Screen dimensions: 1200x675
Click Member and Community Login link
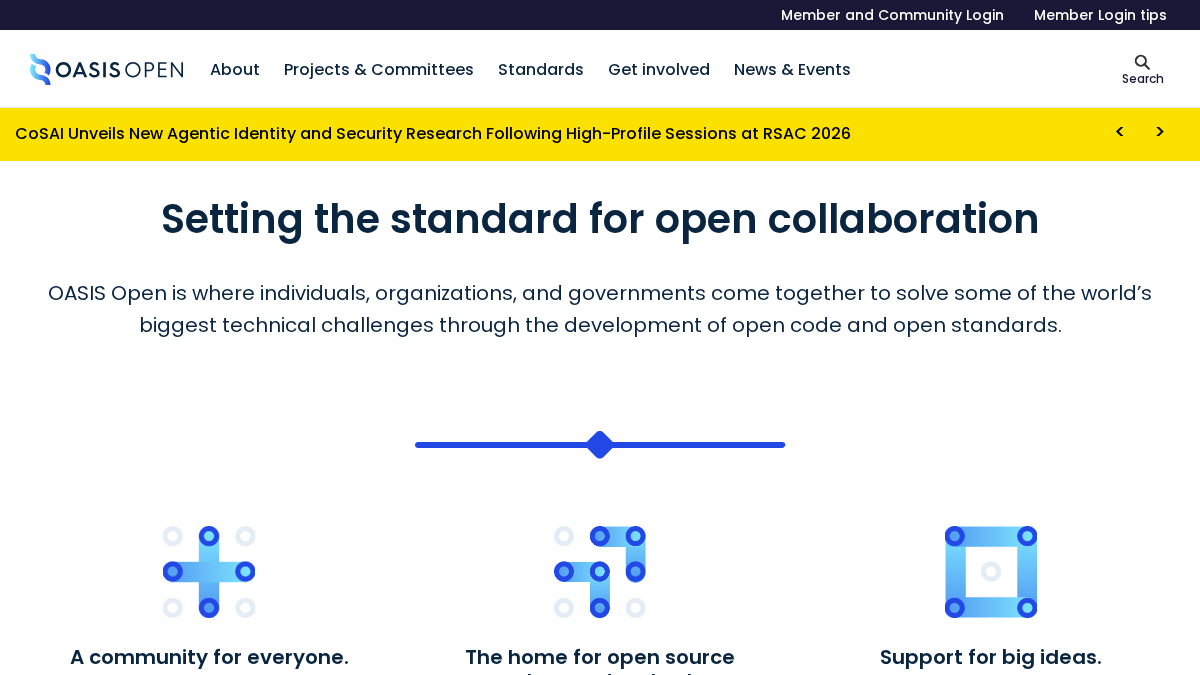point(892,15)
